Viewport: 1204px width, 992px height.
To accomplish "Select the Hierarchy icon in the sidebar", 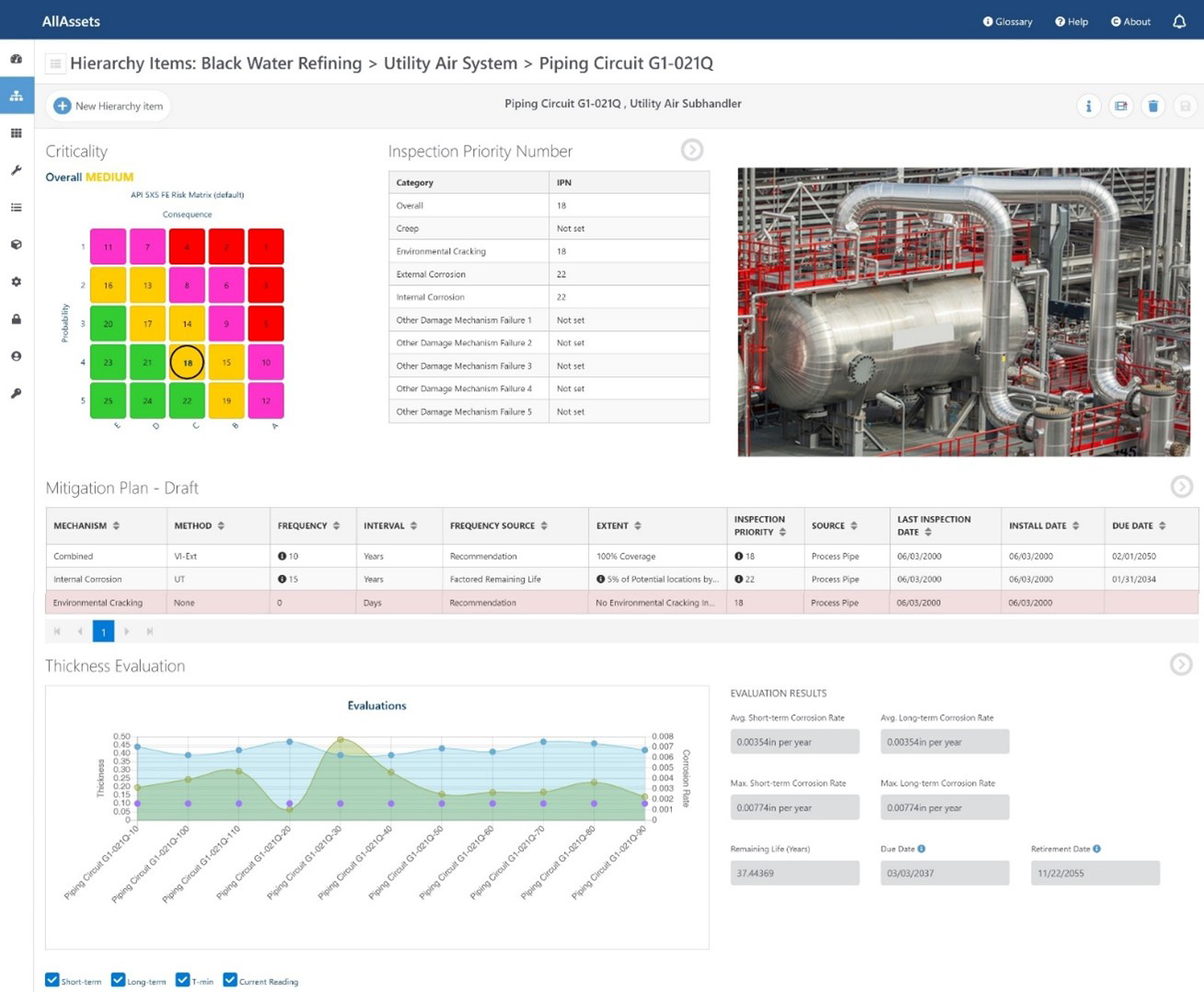I will 17,95.
